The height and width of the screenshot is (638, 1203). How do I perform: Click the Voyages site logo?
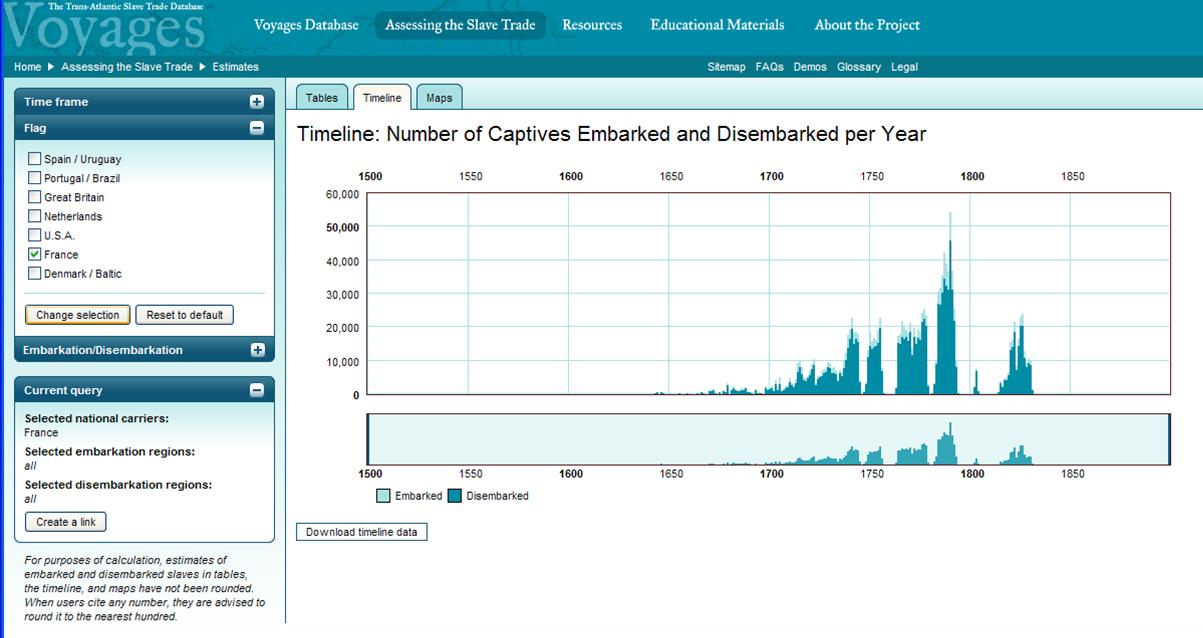(105, 28)
